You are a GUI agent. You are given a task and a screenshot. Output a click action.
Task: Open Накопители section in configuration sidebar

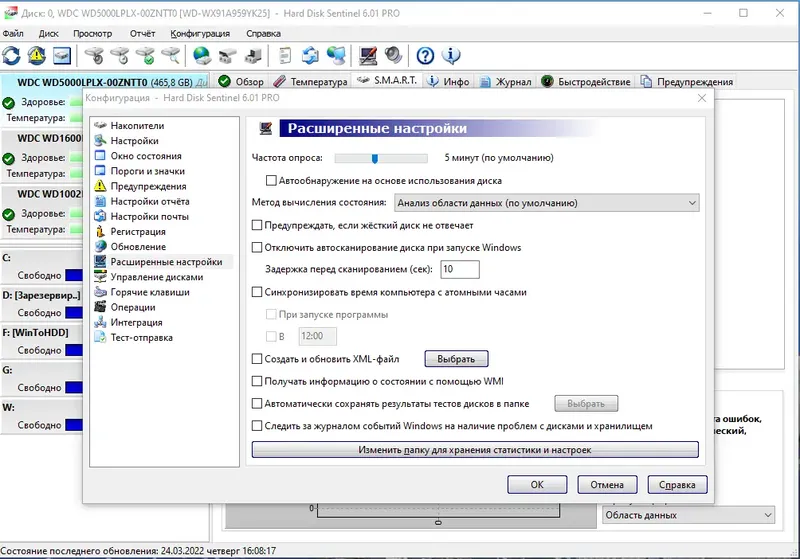point(137,125)
